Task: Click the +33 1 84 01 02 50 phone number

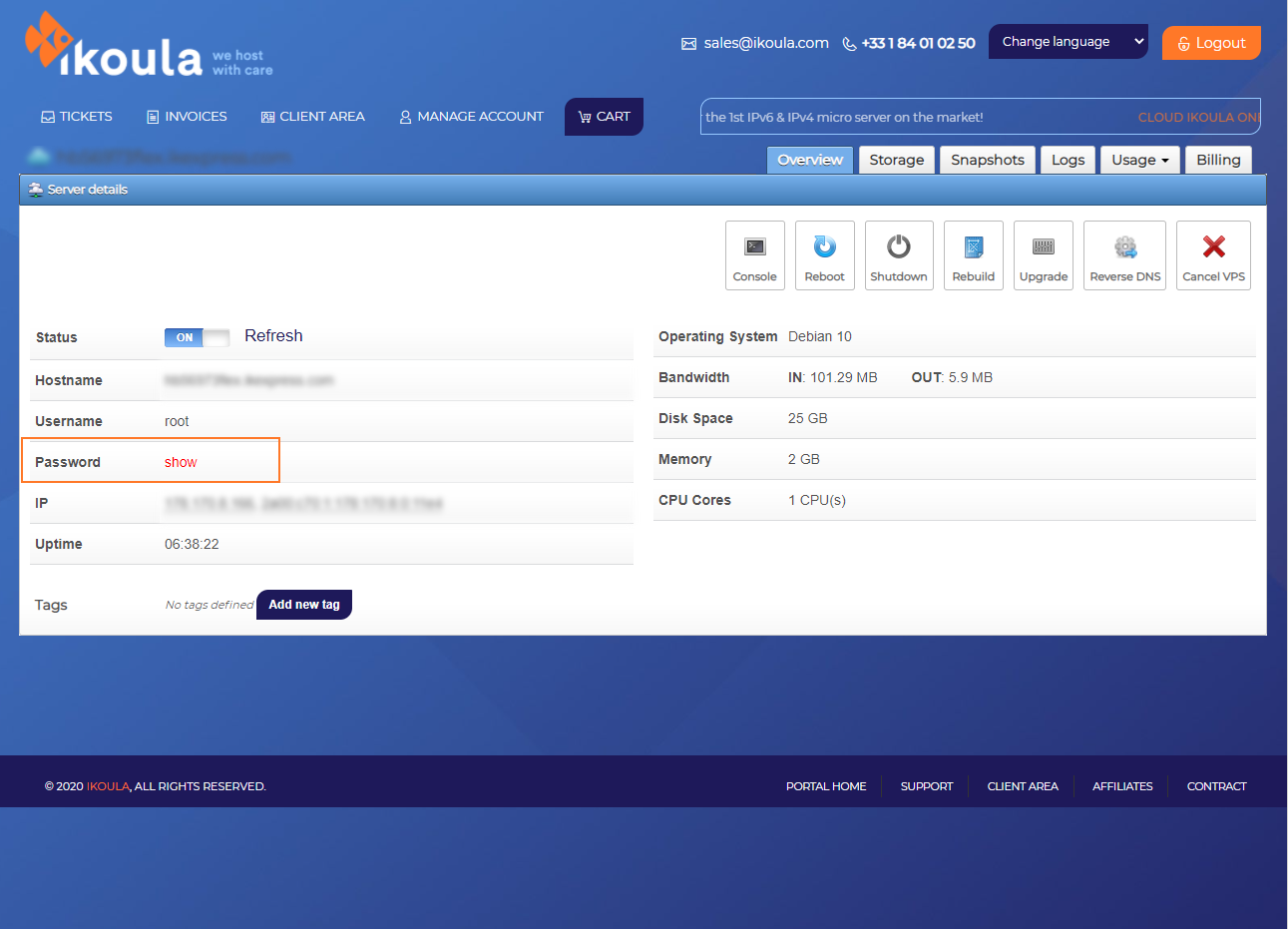Action: 918,43
